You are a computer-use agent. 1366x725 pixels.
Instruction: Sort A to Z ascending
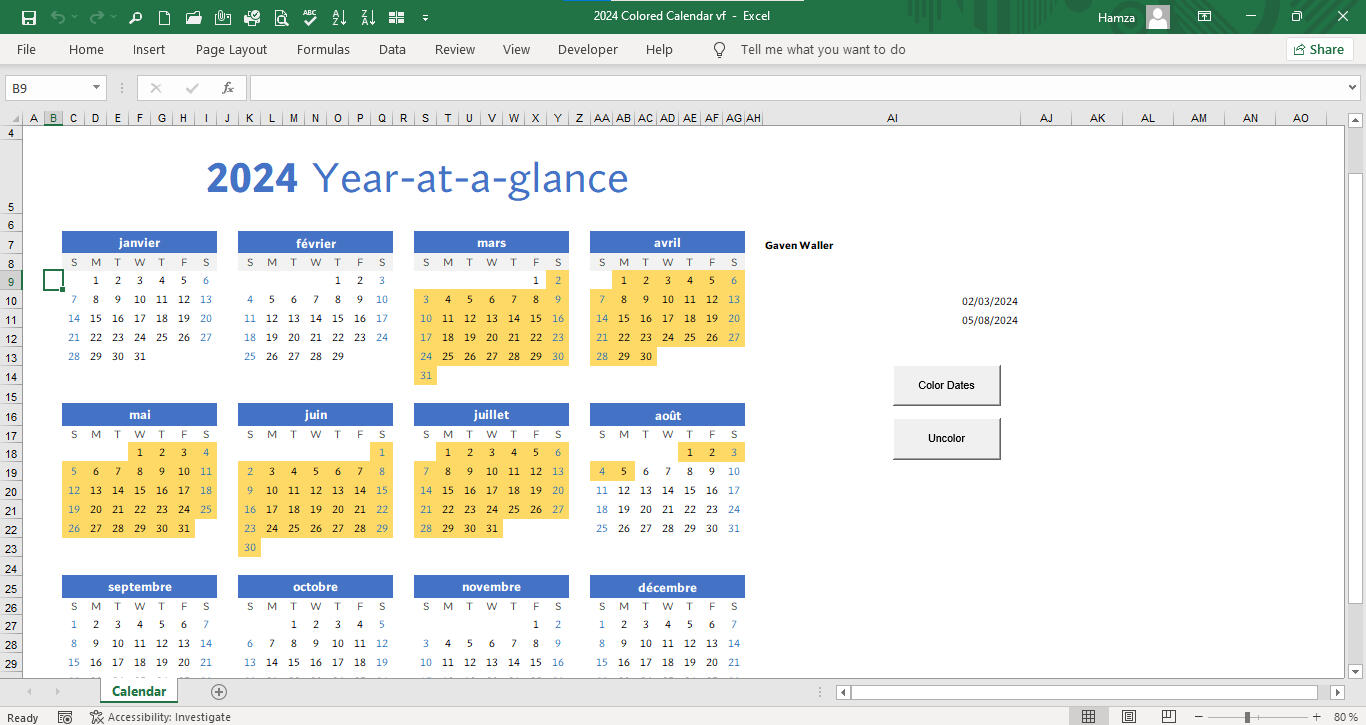click(339, 17)
